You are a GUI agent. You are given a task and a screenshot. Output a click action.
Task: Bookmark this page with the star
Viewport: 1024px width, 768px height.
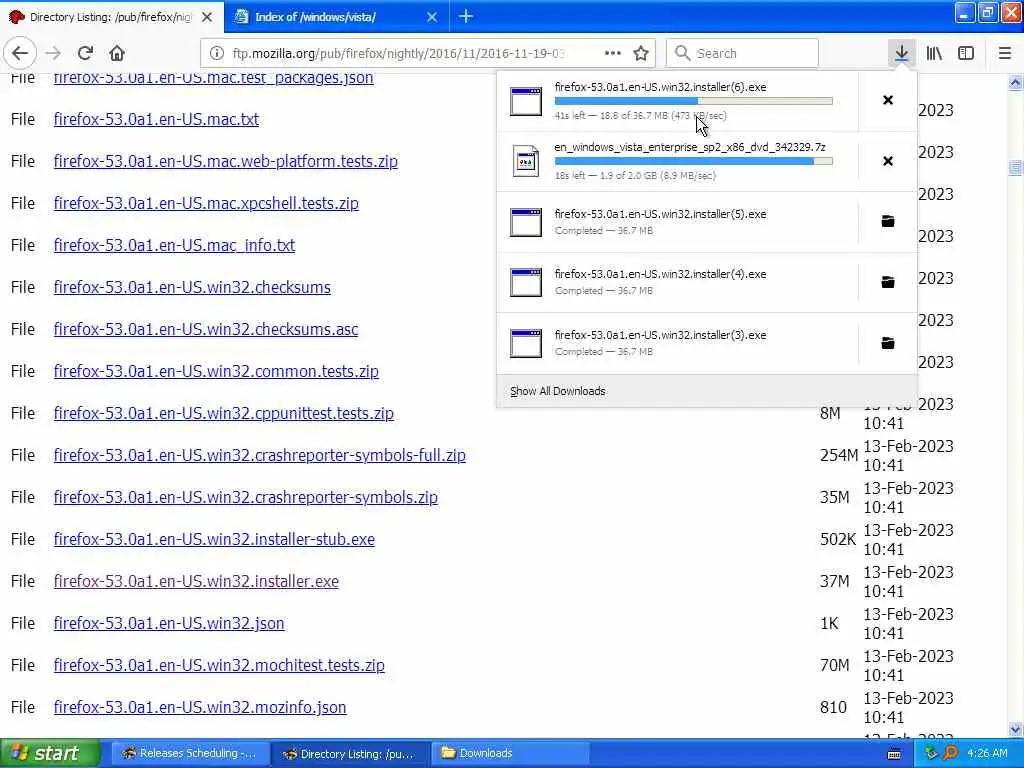click(641, 53)
